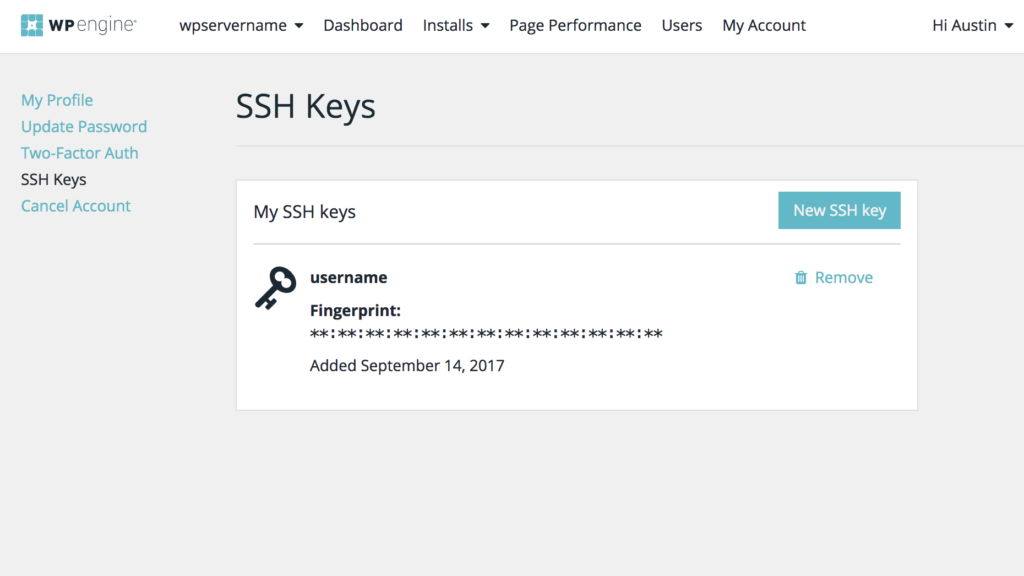The height and width of the screenshot is (576, 1024).
Task: Select SSH Keys in the sidebar
Action: pyautogui.click(x=54, y=180)
